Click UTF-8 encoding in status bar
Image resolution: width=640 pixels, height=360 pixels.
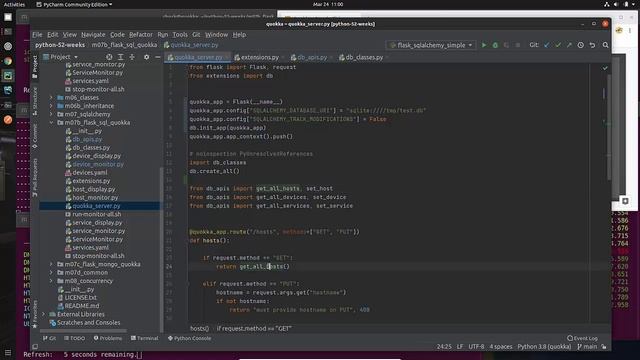coord(476,347)
